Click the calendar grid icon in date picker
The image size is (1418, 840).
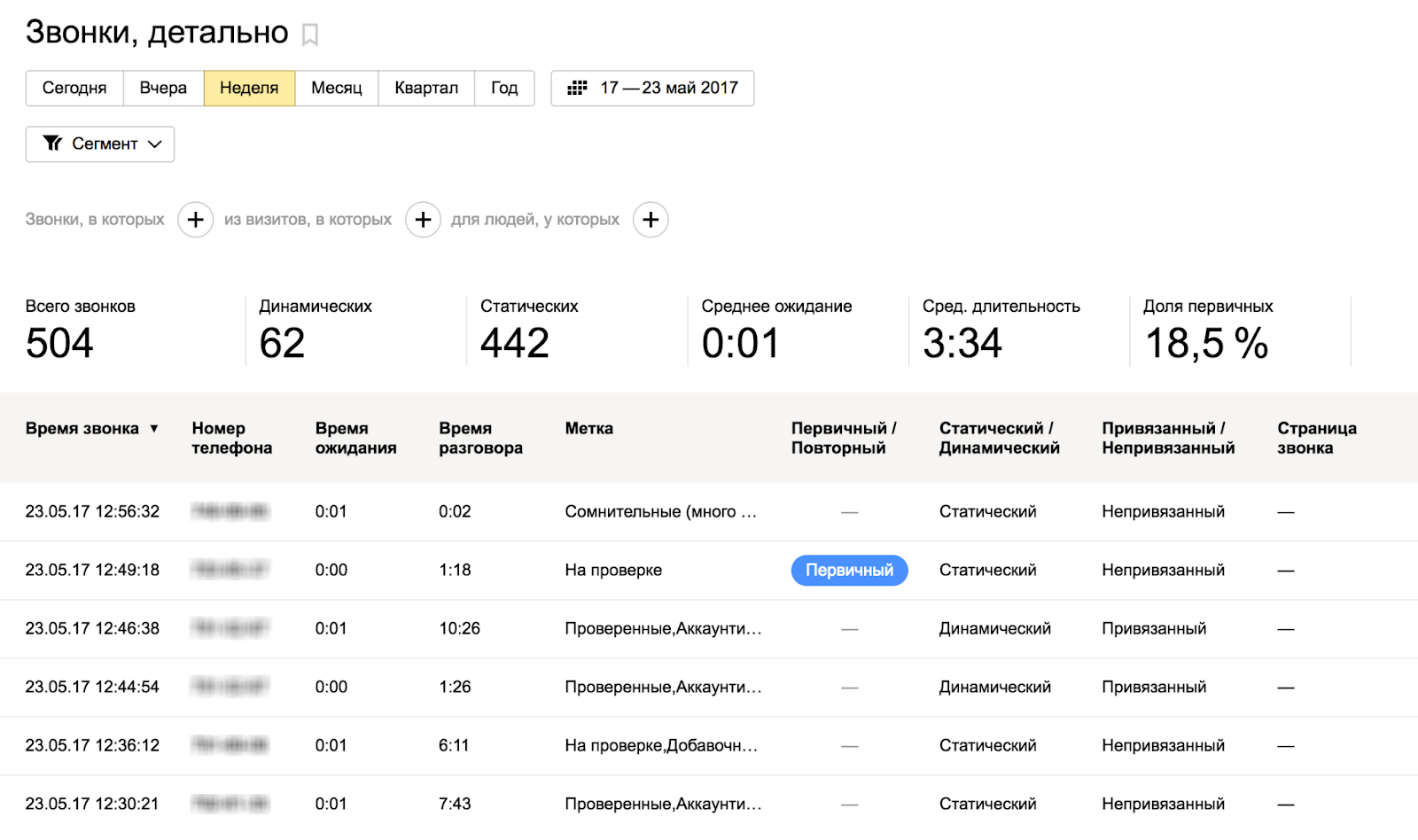click(x=577, y=88)
